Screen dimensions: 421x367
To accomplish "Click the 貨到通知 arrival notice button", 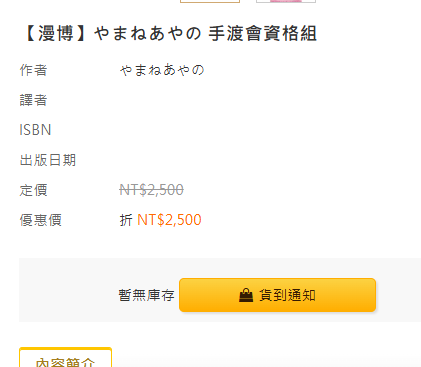I will coord(277,295).
